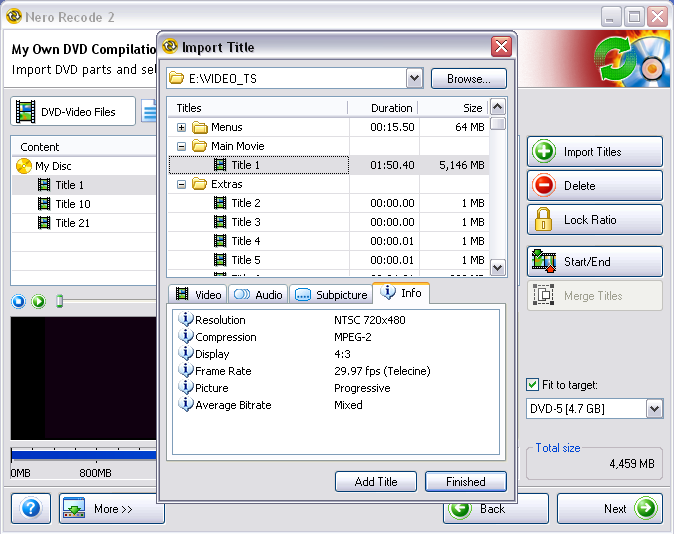The height and width of the screenshot is (534, 674).
Task: Open the E:\VIDEO_TS path dropdown
Action: 414,78
